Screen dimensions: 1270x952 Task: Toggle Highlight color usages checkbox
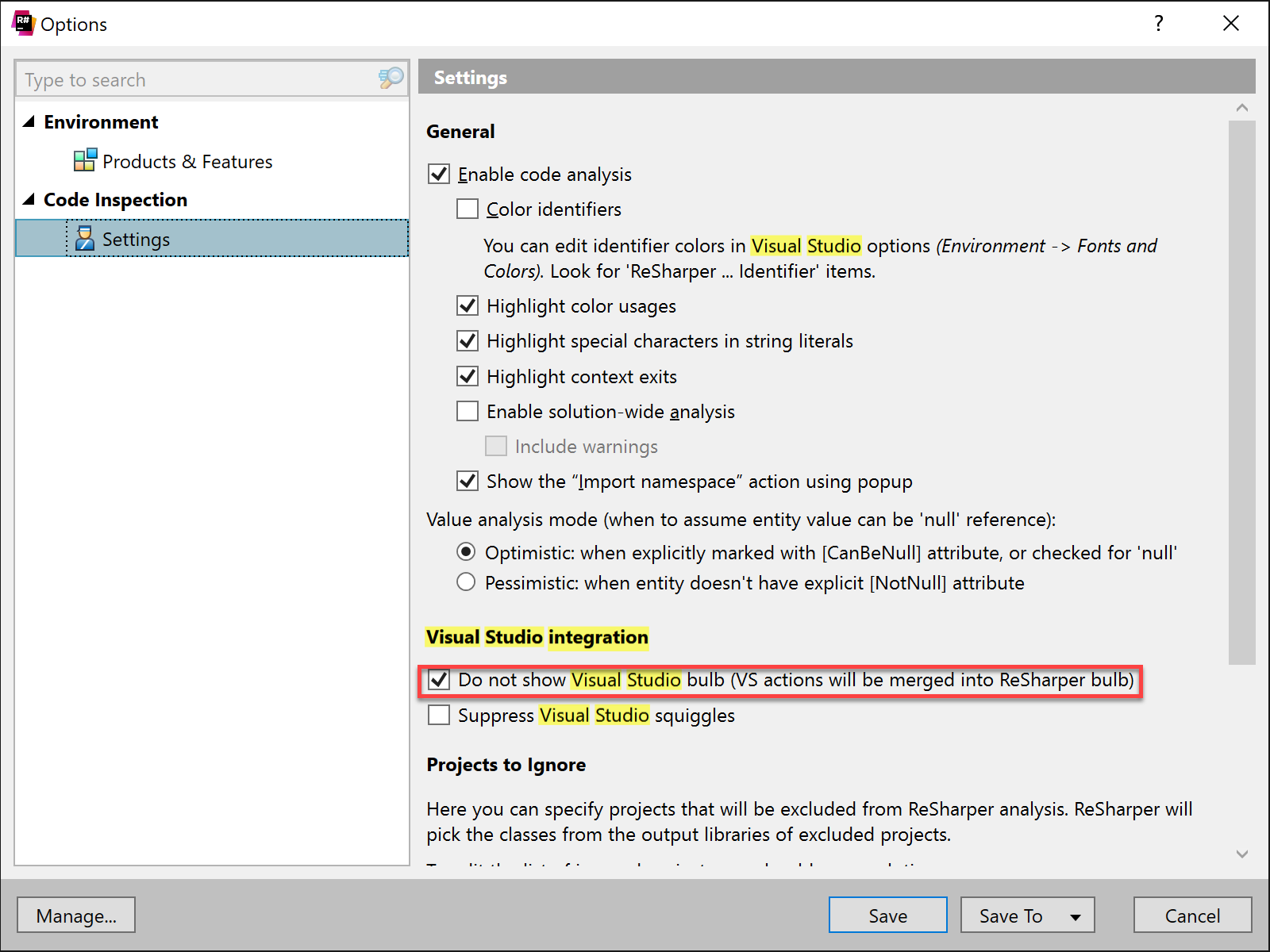[x=468, y=305]
